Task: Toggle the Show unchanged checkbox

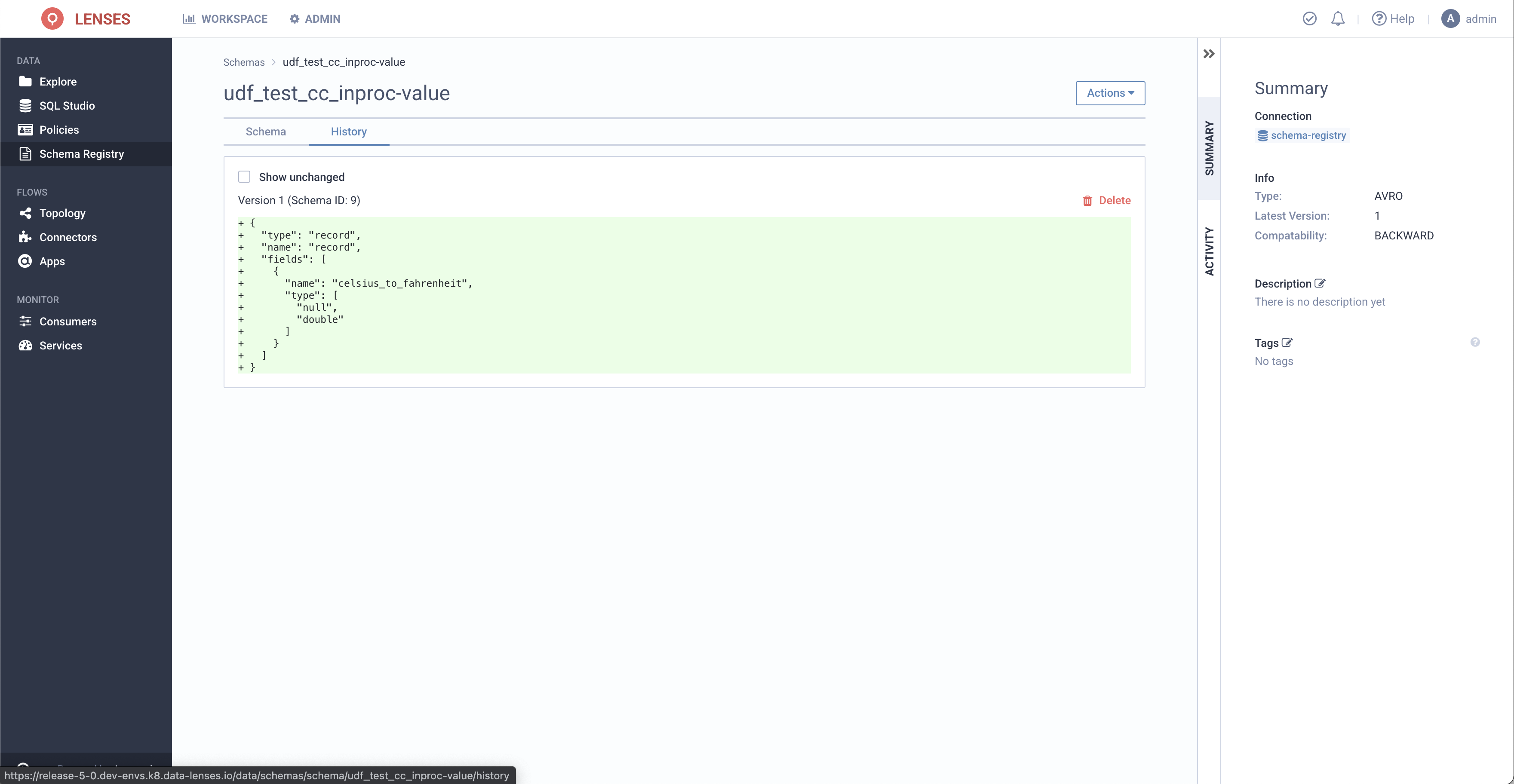Action: pyautogui.click(x=244, y=177)
